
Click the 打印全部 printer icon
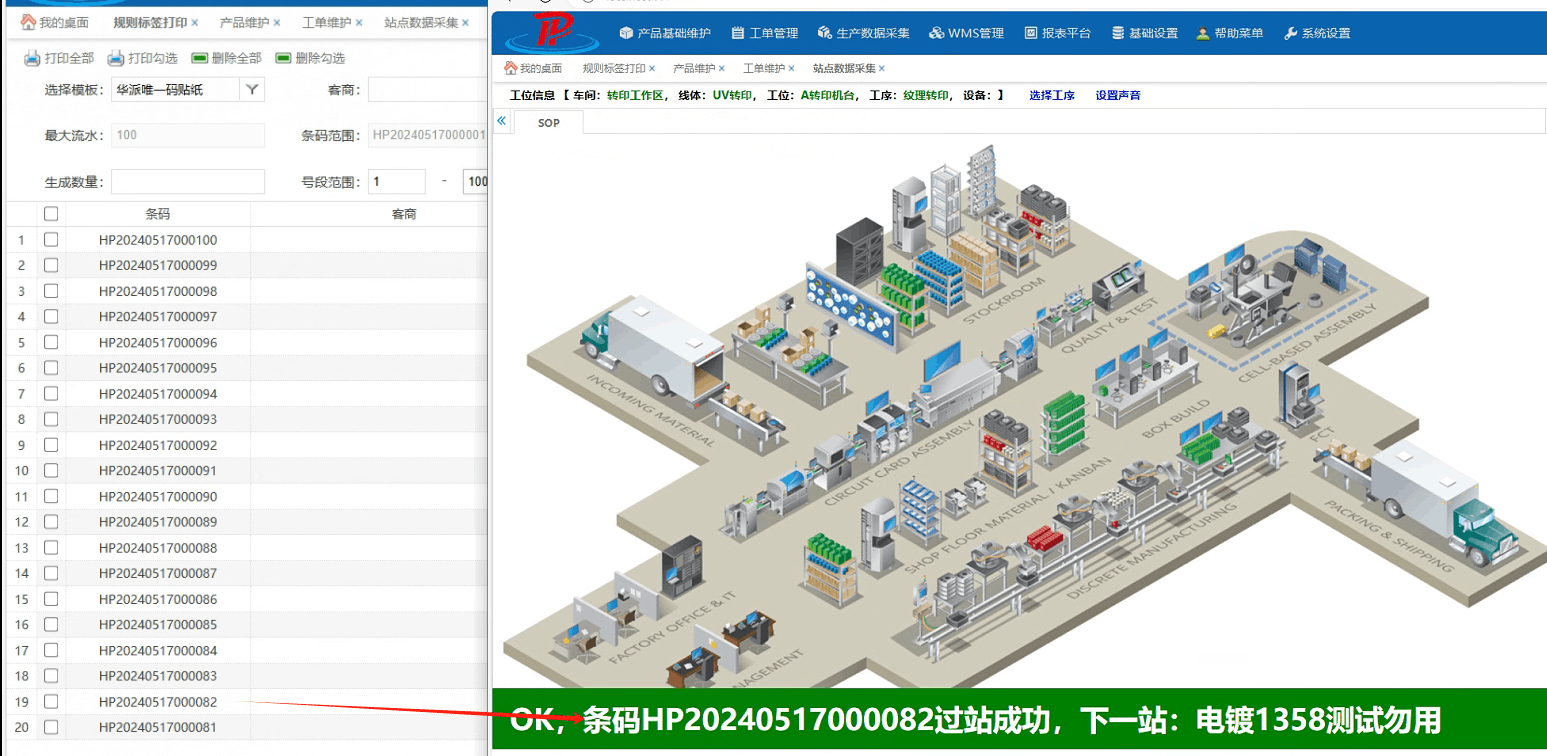click(32, 58)
